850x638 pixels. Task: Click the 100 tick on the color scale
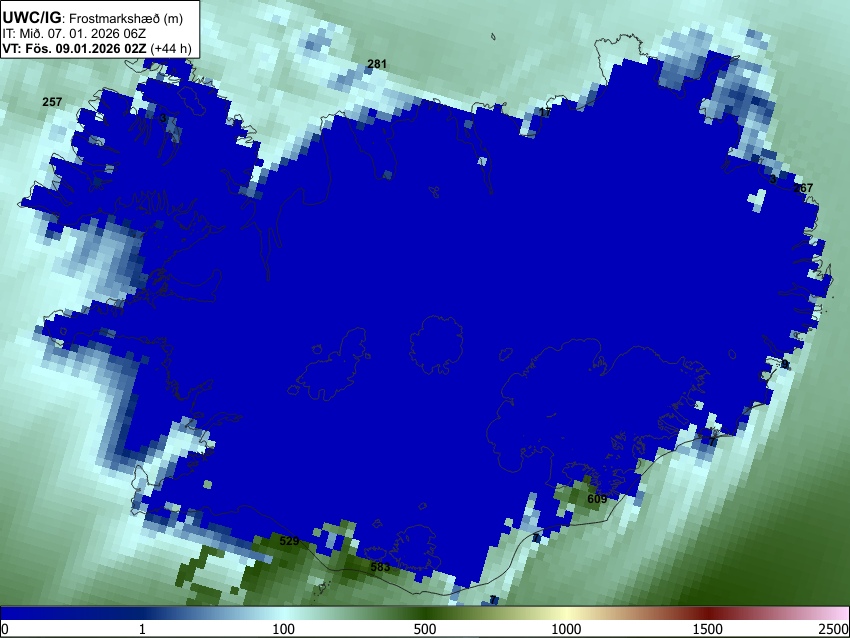coord(284,629)
